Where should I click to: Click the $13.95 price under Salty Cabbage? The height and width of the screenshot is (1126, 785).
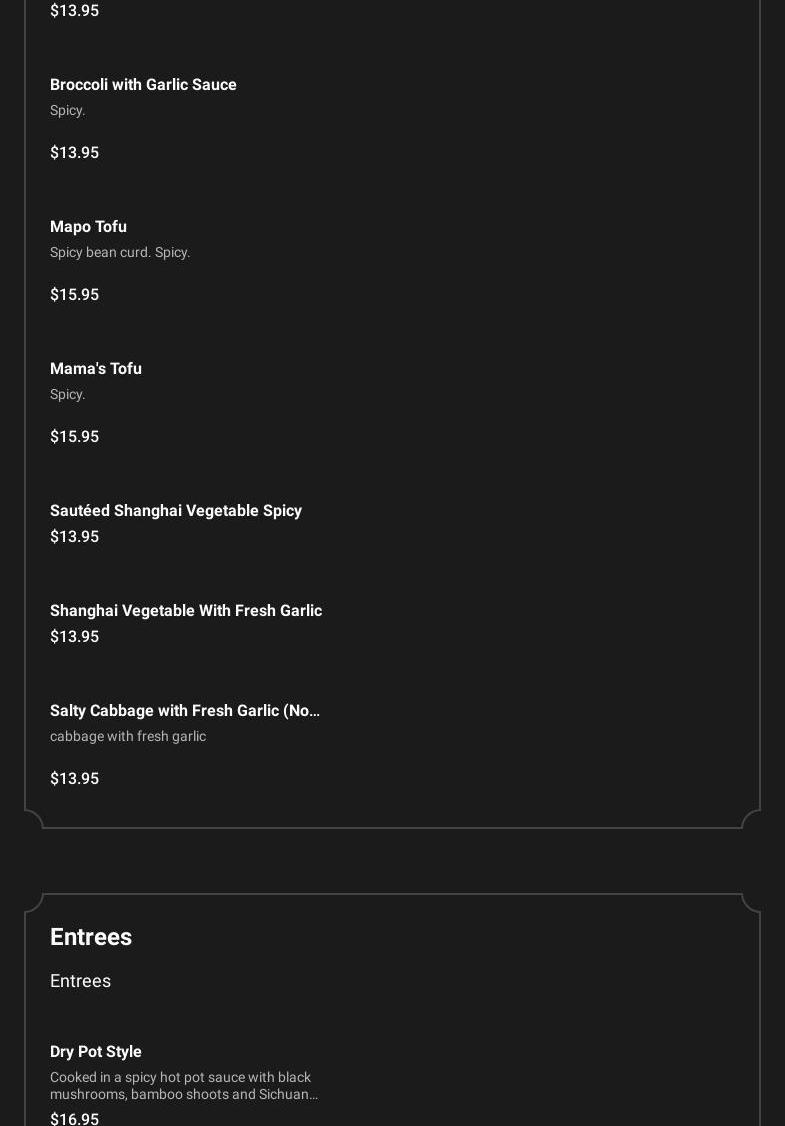(x=74, y=779)
